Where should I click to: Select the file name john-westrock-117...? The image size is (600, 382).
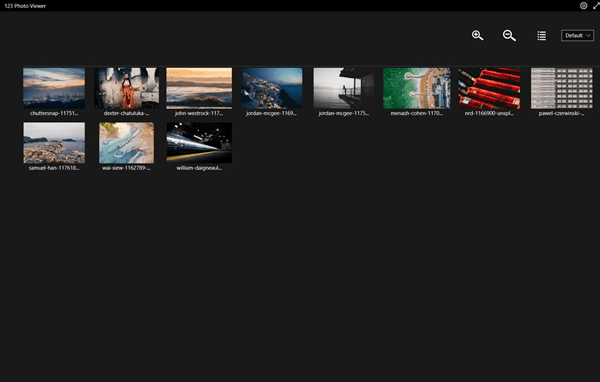[199, 113]
